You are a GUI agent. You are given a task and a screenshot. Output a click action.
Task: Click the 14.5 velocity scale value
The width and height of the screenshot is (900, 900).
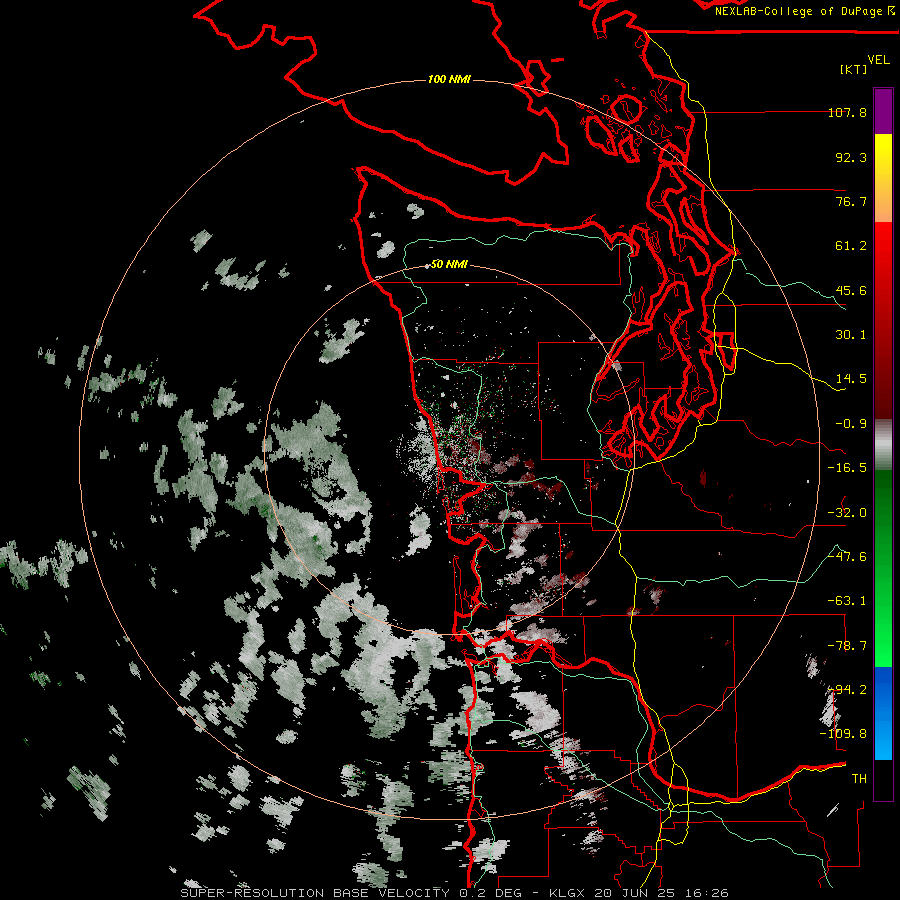[851, 379]
